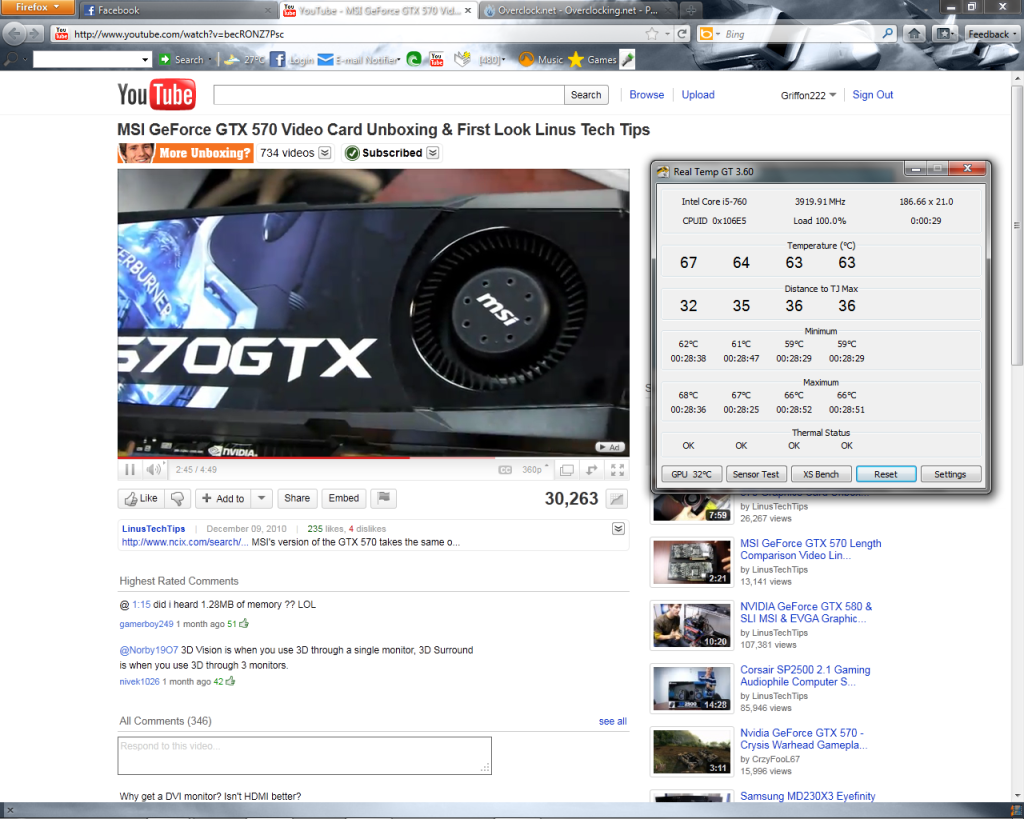The image size is (1024, 819).
Task: Open MSI GeForce GTX 570 Length Comparison video
Action: coord(810,549)
